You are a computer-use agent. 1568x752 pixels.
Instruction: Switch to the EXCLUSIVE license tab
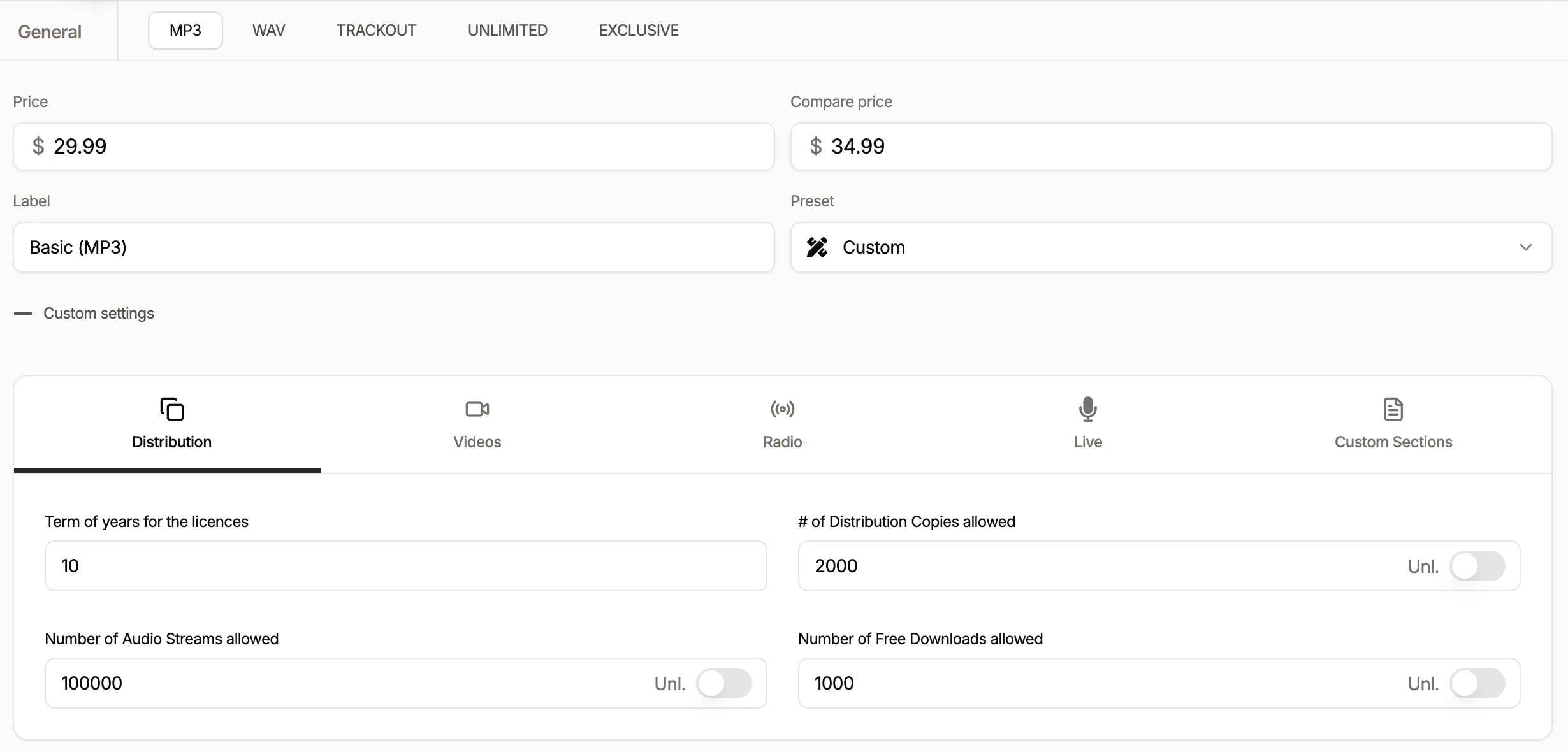pyautogui.click(x=639, y=31)
